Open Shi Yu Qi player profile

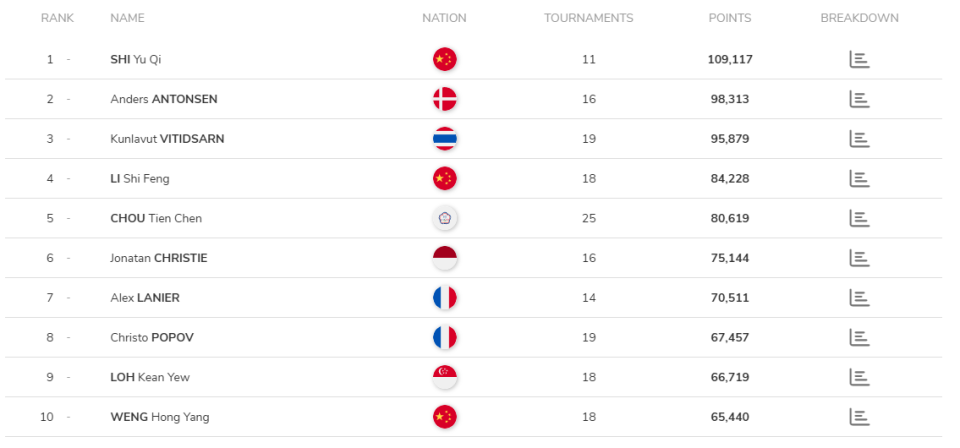coord(135,59)
